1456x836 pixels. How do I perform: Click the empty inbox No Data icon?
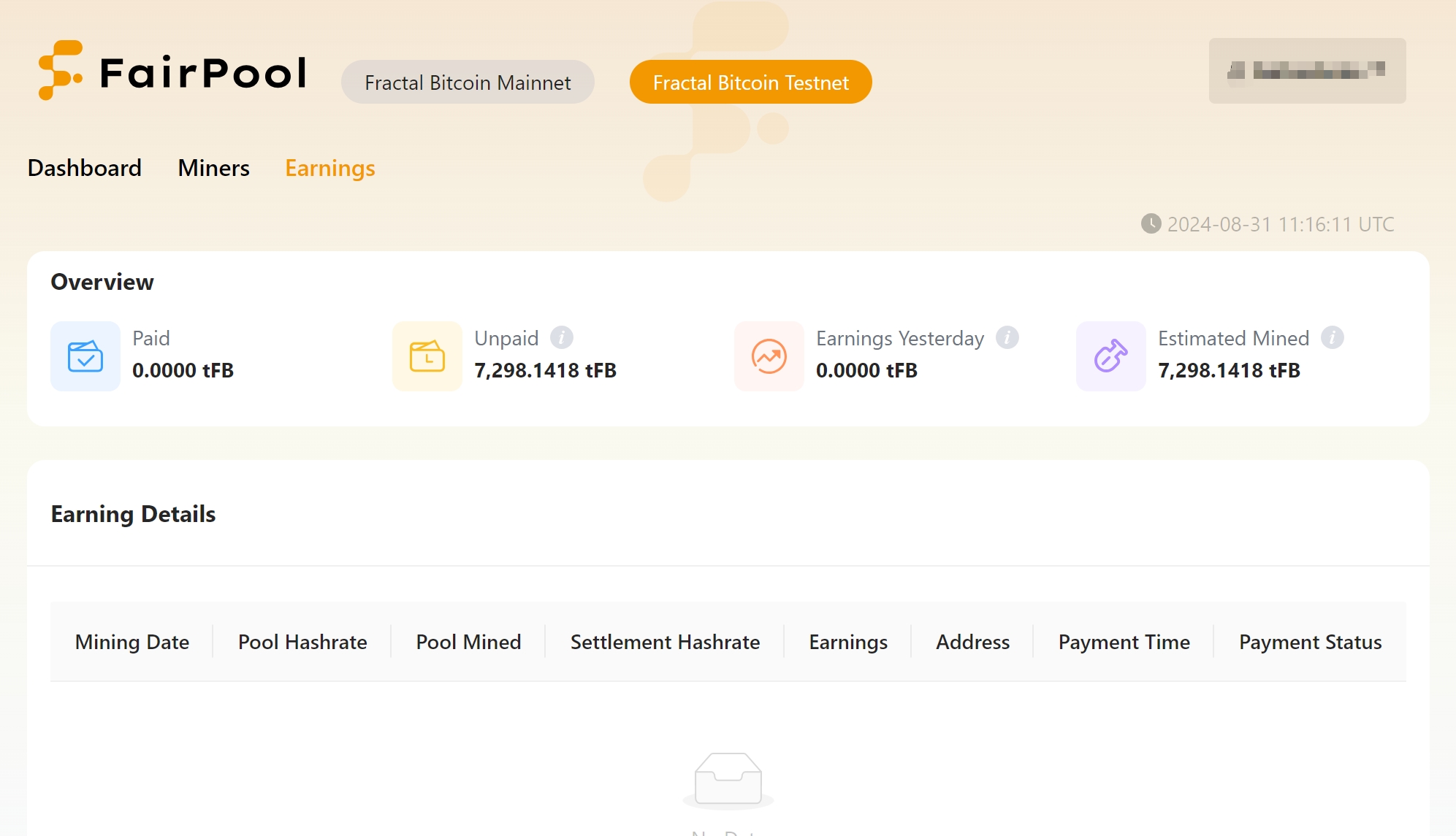click(728, 780)
